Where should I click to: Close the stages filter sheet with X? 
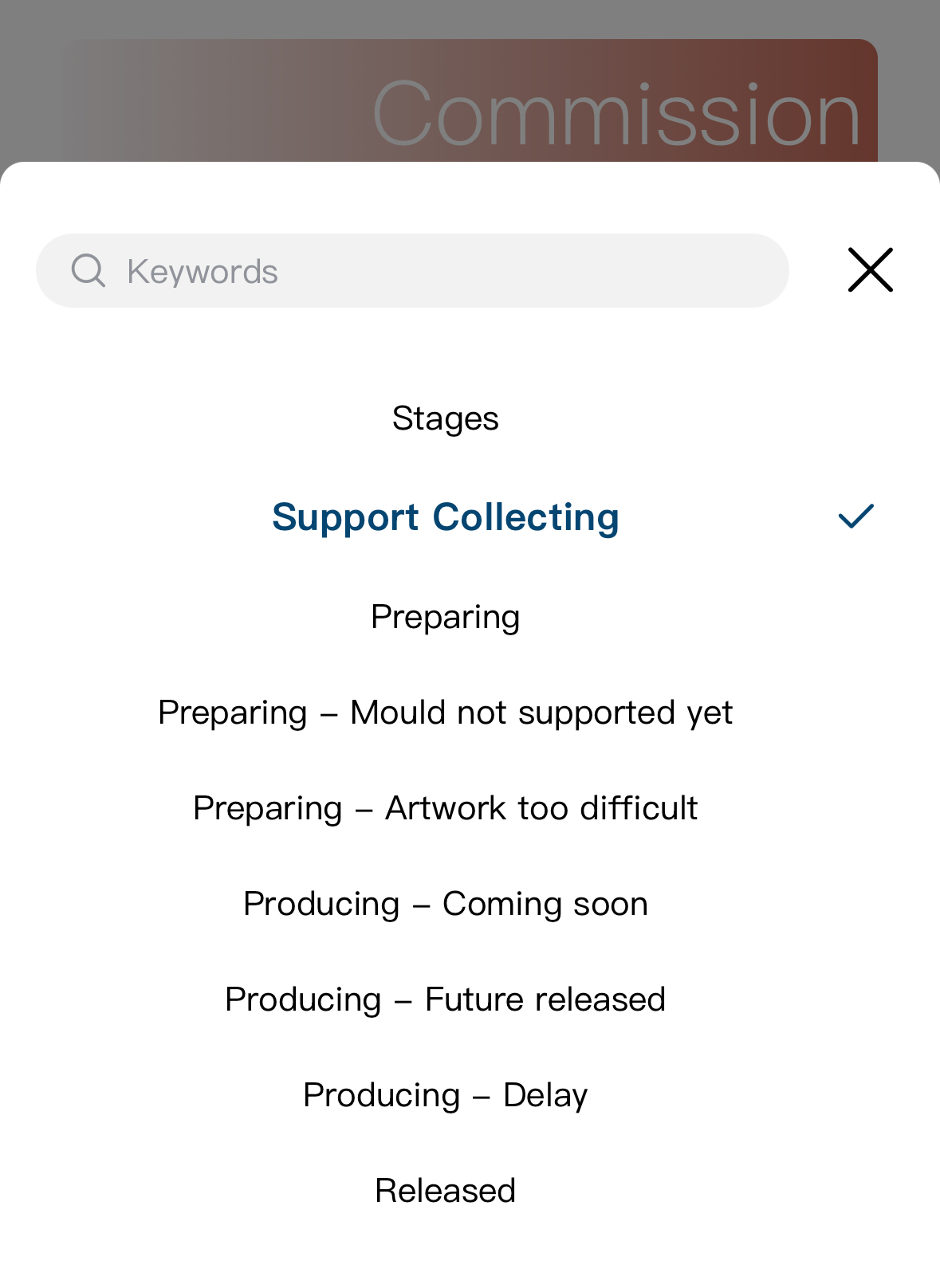[870, 270]
